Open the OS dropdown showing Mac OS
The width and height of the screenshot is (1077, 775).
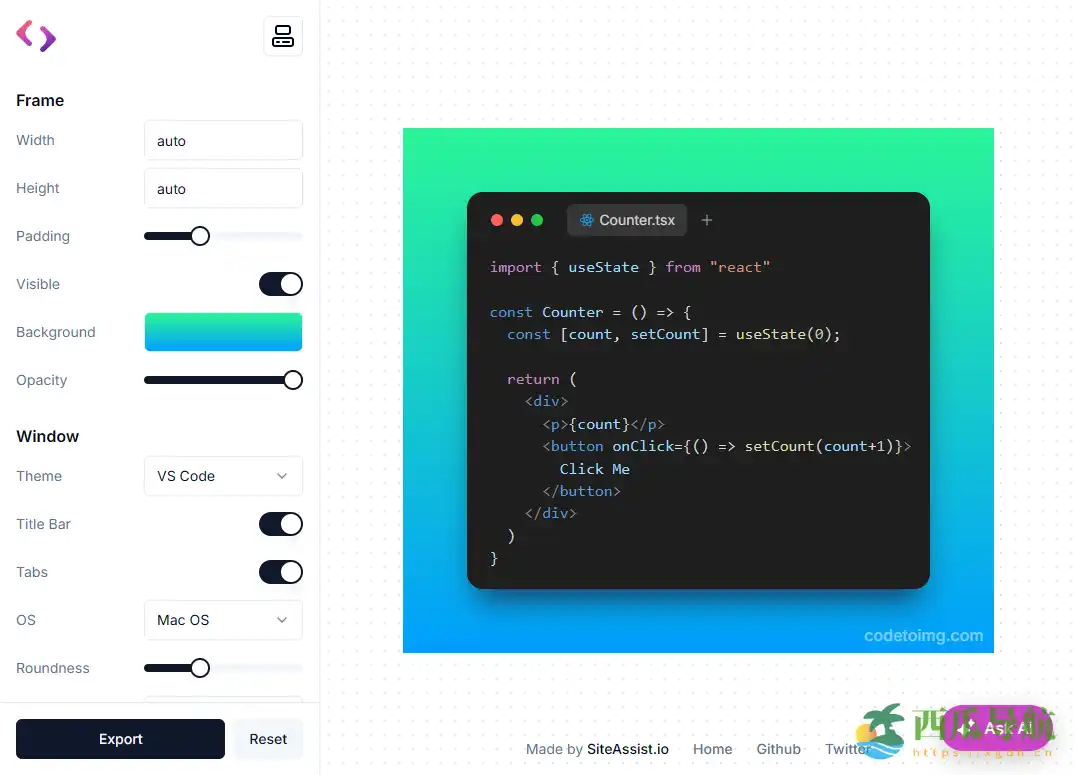223,620
